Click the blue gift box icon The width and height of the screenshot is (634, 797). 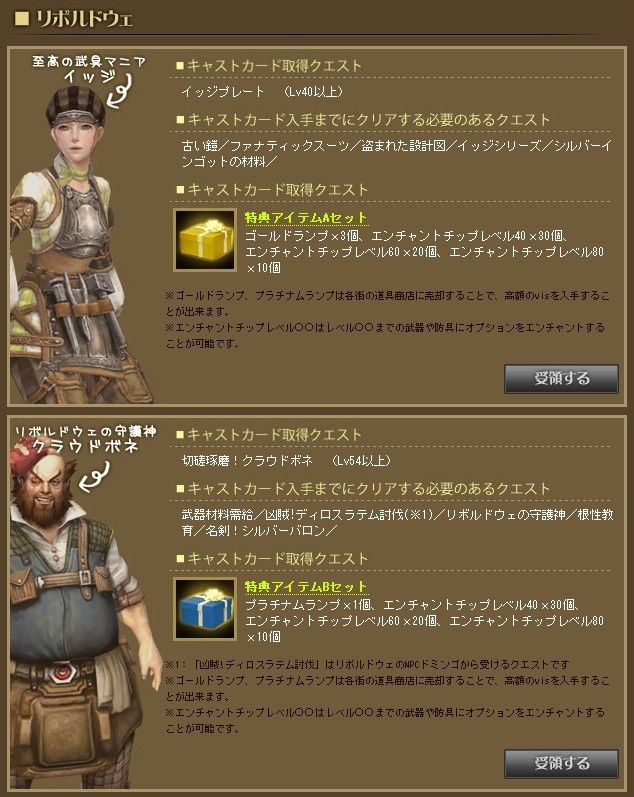(205, 608)
